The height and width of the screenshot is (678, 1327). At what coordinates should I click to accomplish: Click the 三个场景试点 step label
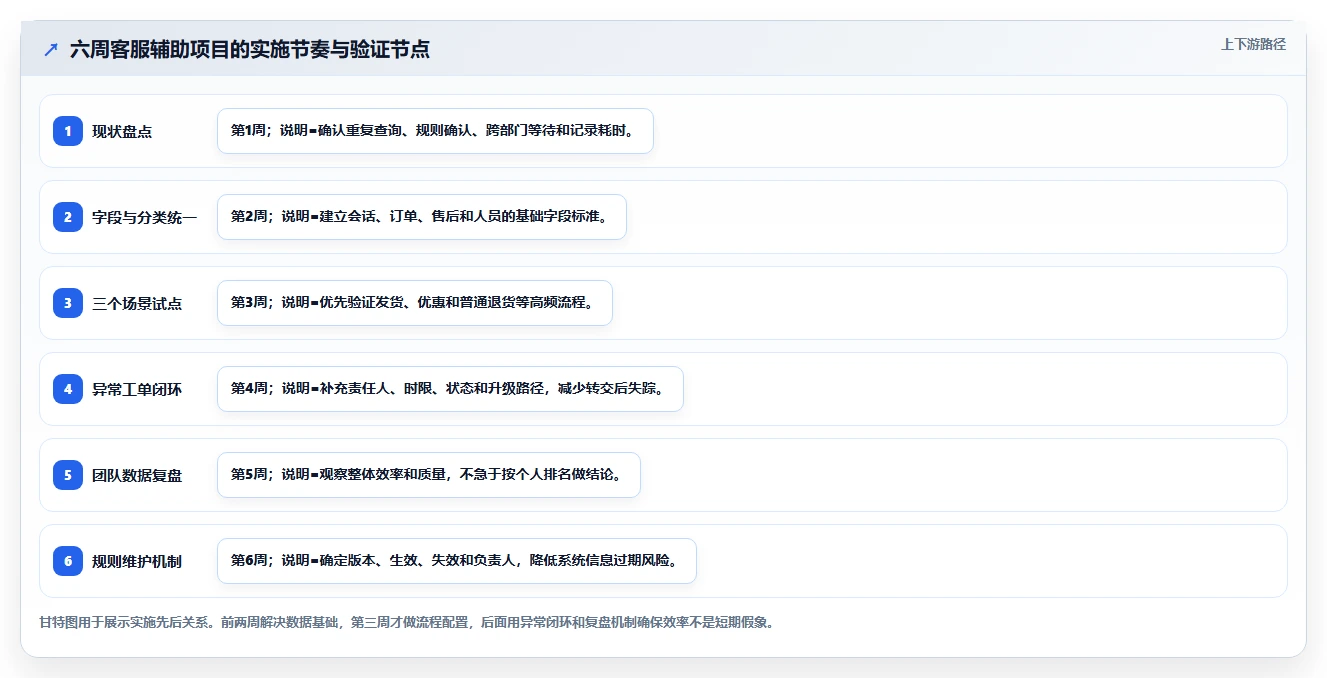137,303
